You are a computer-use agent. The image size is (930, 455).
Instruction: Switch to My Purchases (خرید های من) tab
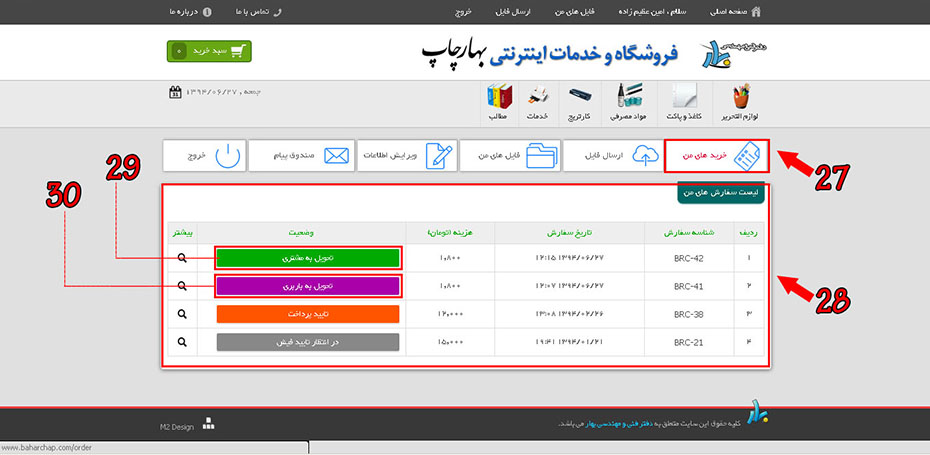[x=716, y=156]
